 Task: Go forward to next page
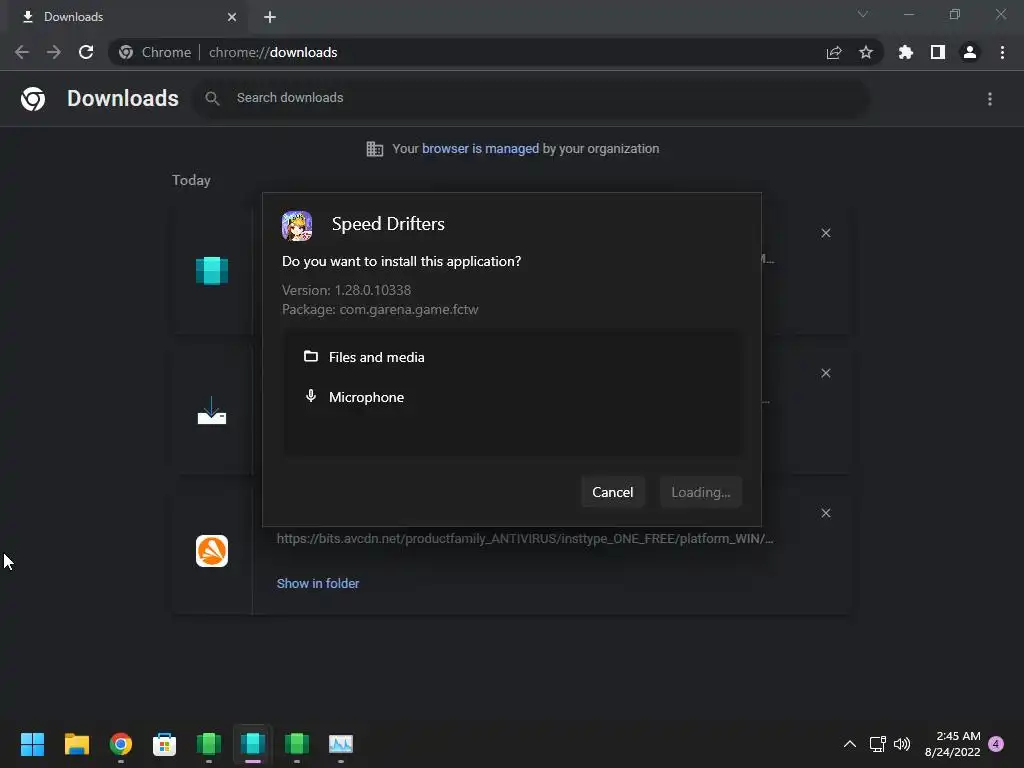click(x=54, y=52)
